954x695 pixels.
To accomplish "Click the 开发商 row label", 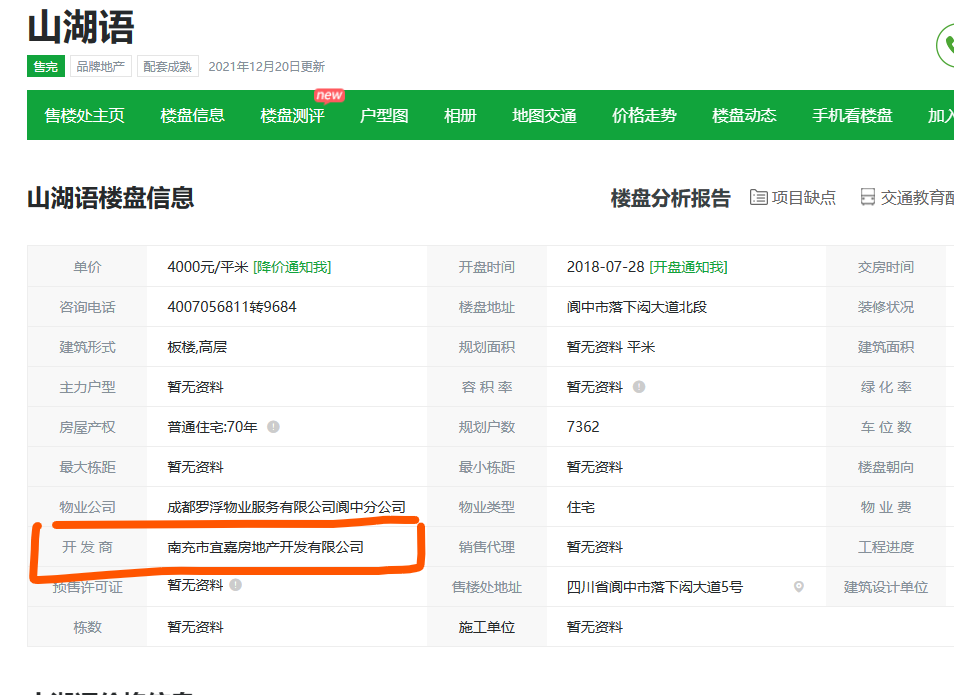I will (87, 547).
